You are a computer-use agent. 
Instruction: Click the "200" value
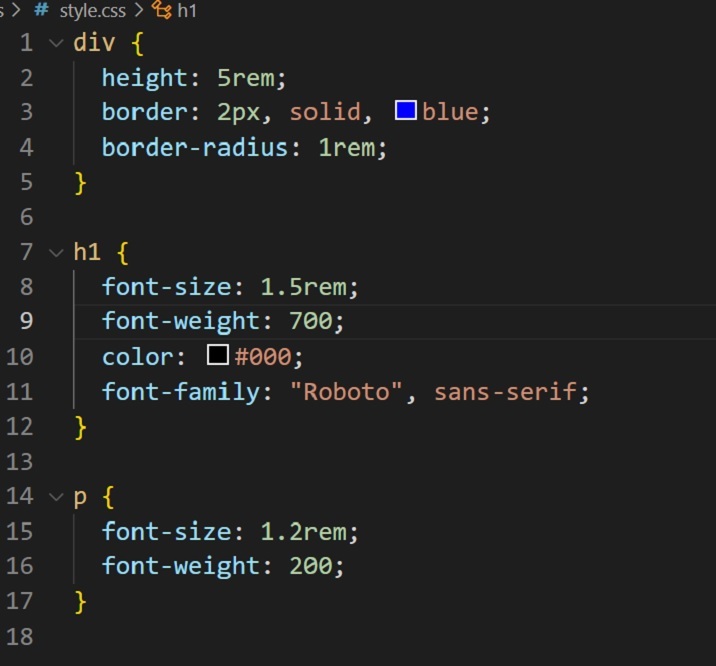(311, 566)
